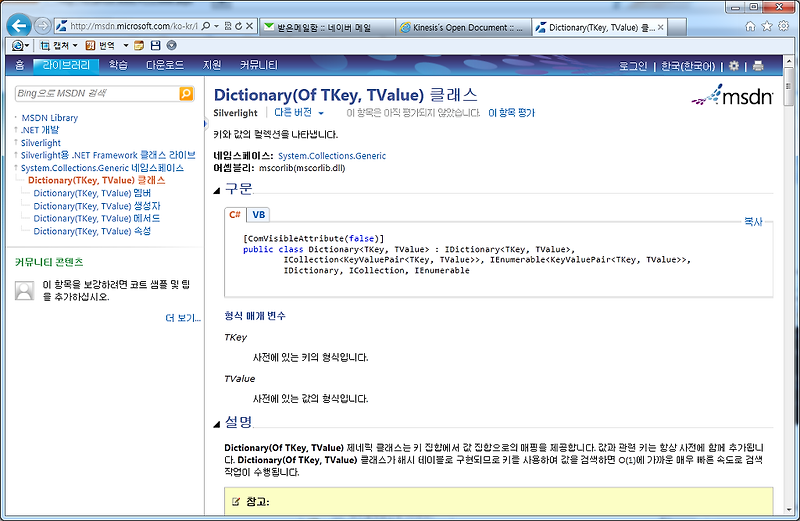Click the 번역 translate toolbar button
Viewport: 800px width, 521px height.
click(x=101, y=45)
